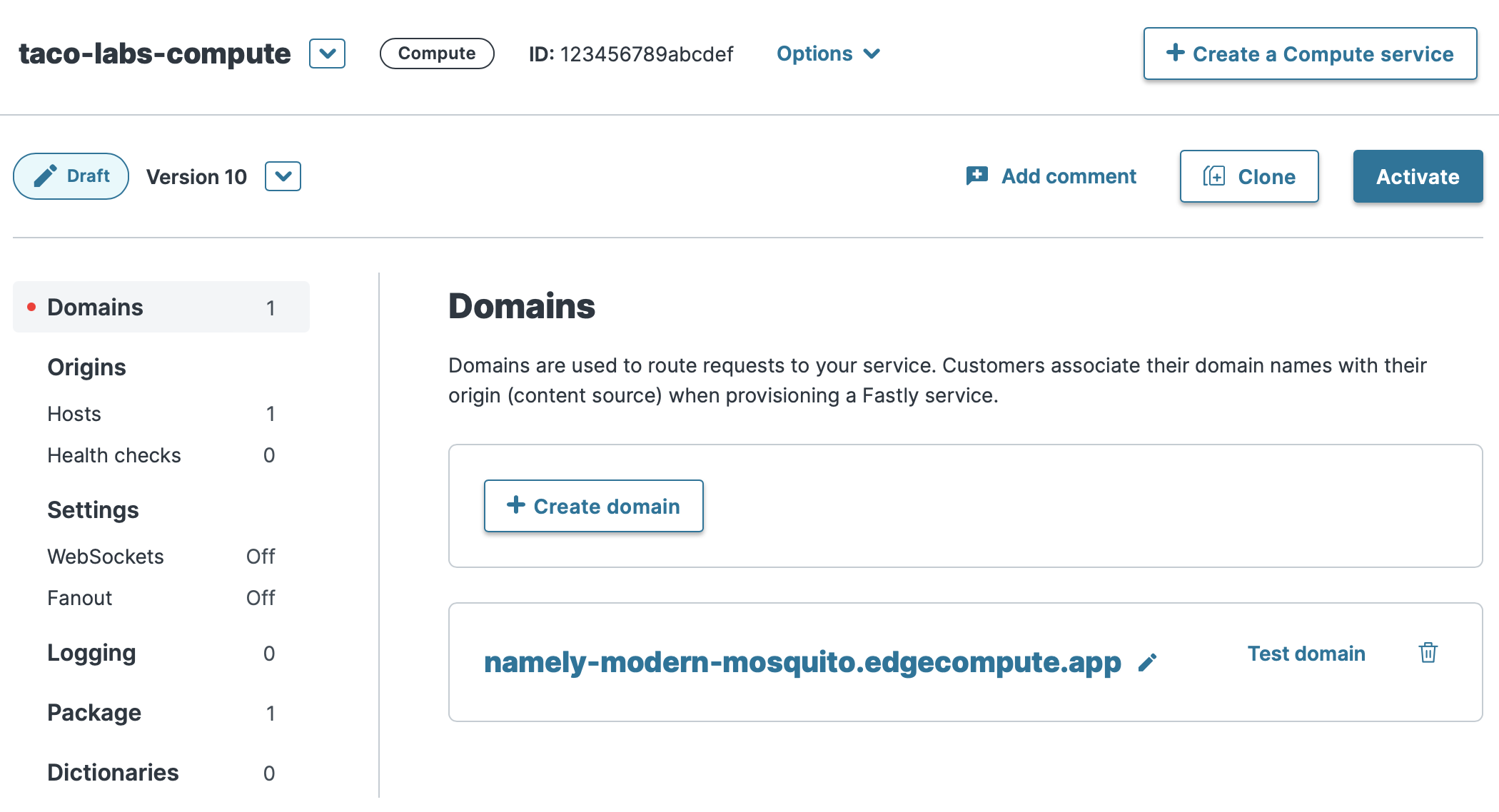Open Fanout setting showing Off

[x=80, y=598]
